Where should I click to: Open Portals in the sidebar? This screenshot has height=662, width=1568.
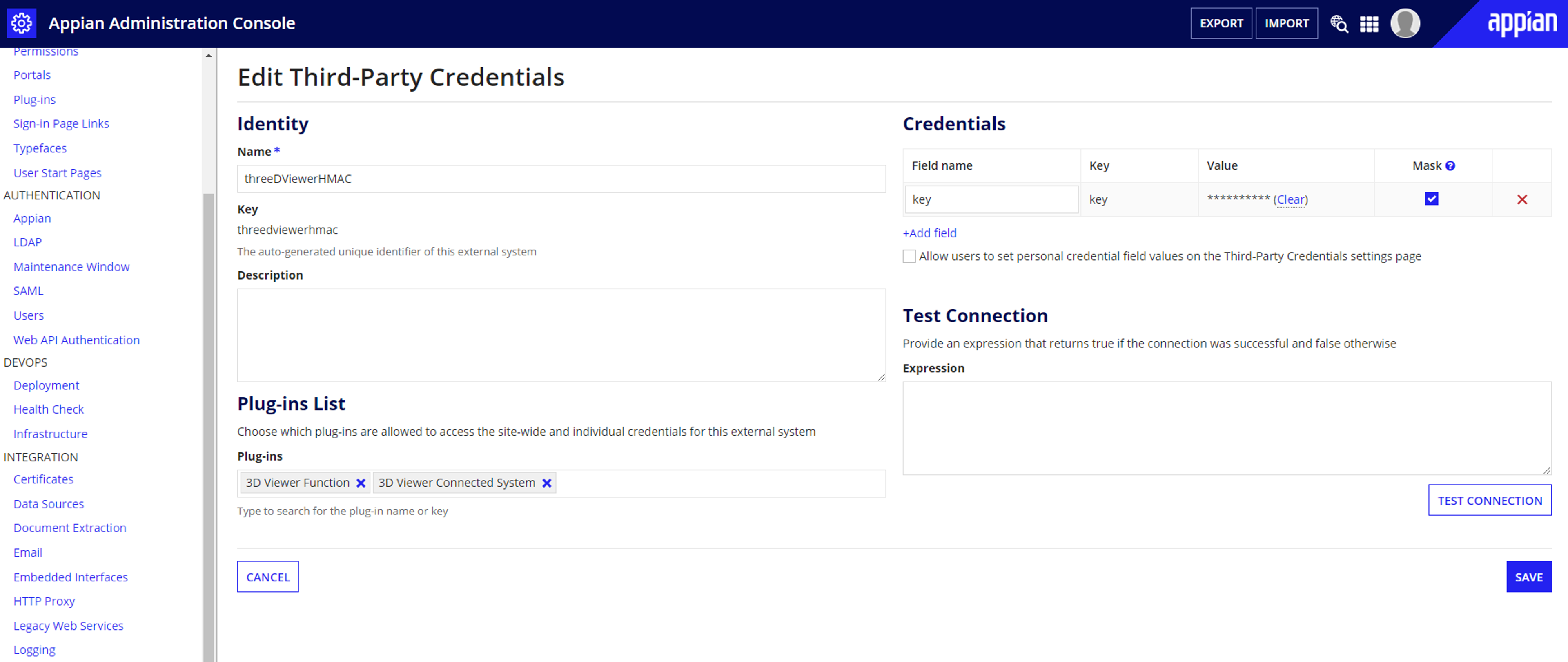click(32, 75)
